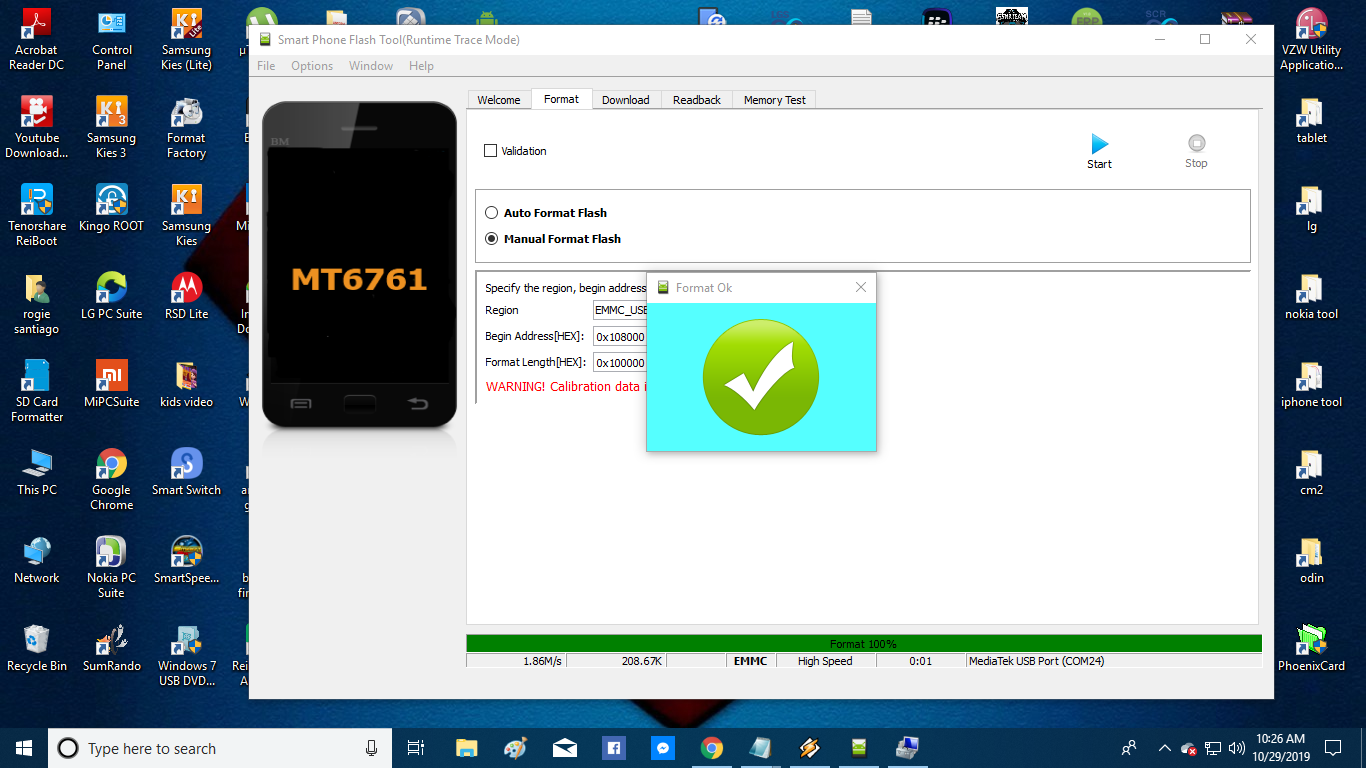This screenshot has width=1366, height=768.
Task: Open the Action Center notifications icon
Action: coord(1332,748)
